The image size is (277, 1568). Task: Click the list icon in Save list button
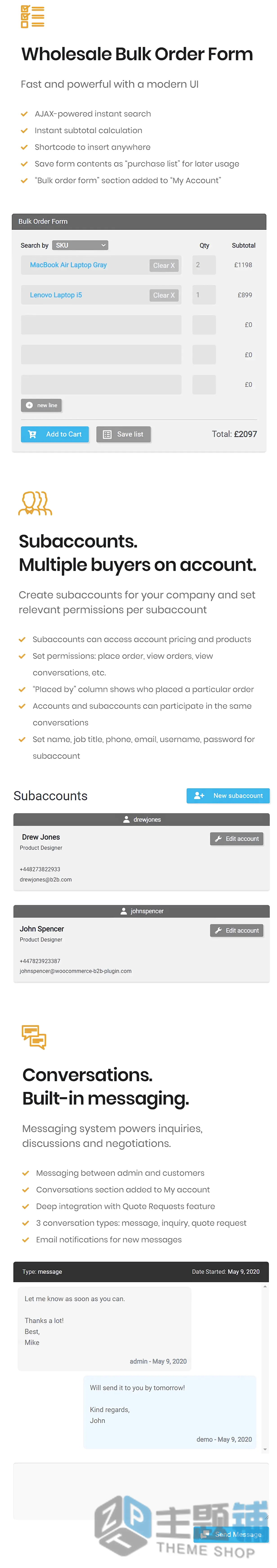point(107,434)
